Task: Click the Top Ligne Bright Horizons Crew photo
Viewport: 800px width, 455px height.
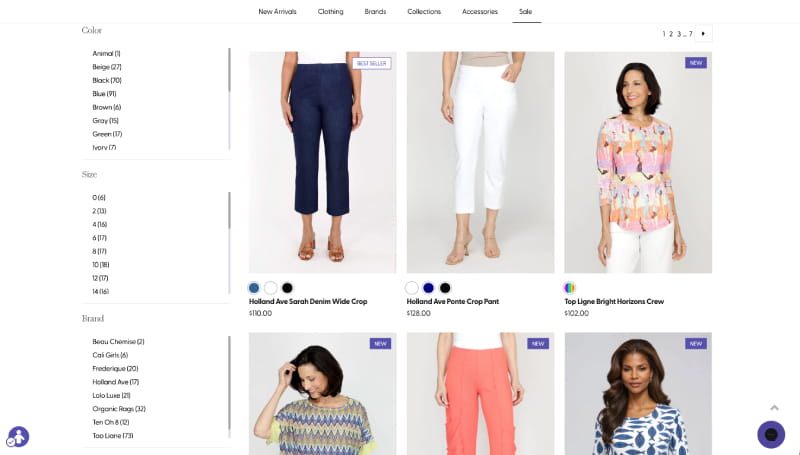Action: click(638, 162)
